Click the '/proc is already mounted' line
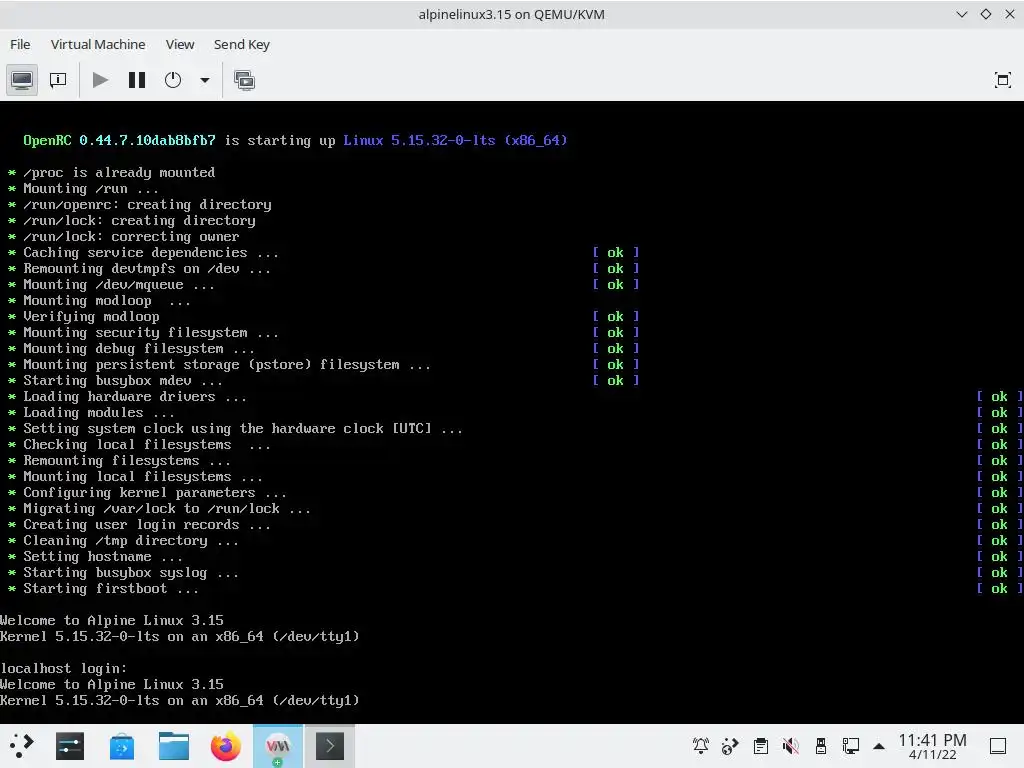 119,172
